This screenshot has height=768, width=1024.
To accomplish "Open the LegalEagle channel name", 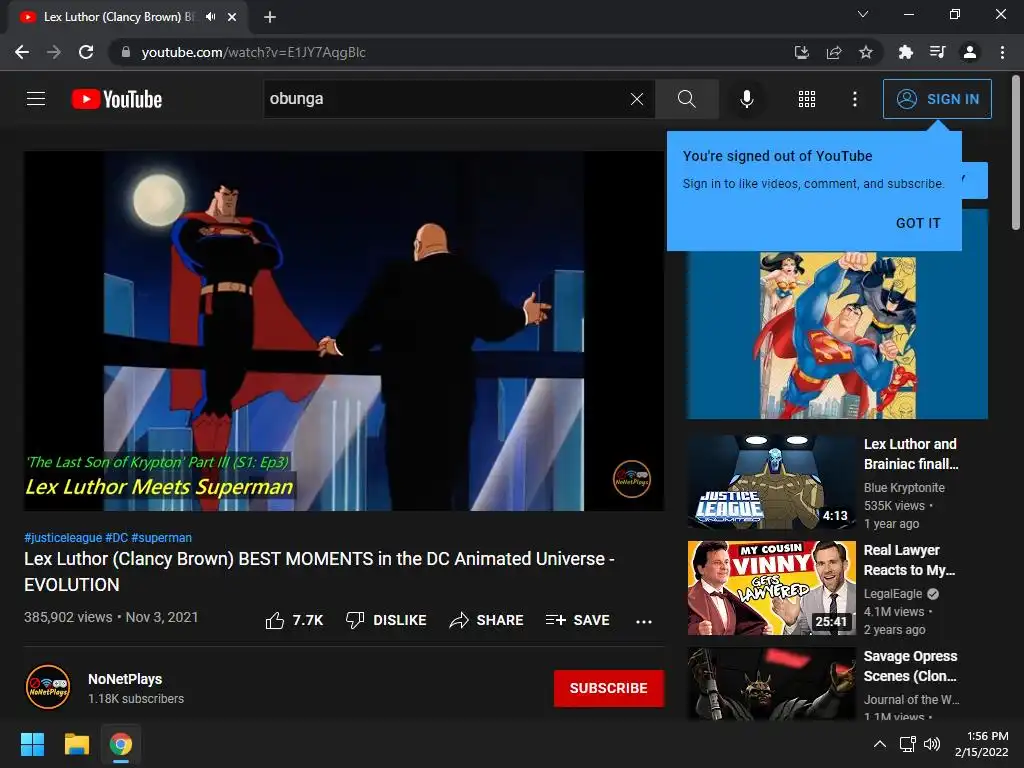I will 893,594.
